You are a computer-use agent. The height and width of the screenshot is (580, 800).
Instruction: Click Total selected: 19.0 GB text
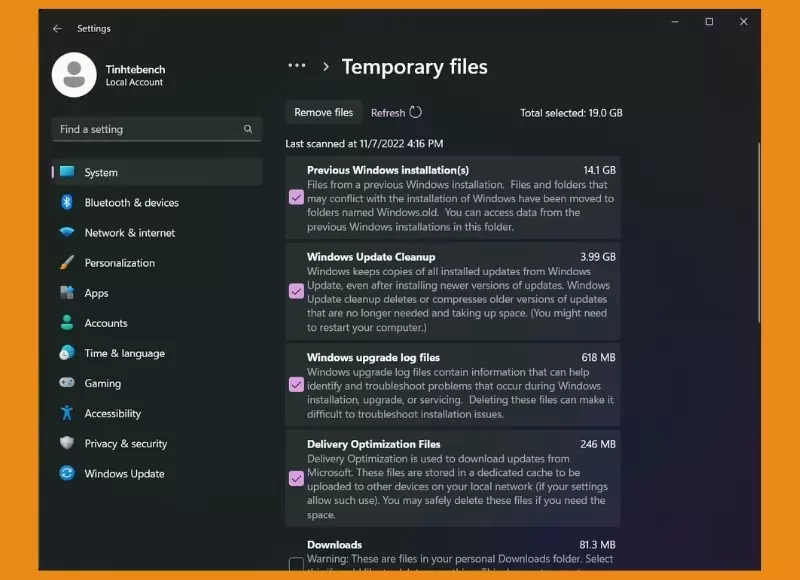pyautogui.click(x=571, y=113)
